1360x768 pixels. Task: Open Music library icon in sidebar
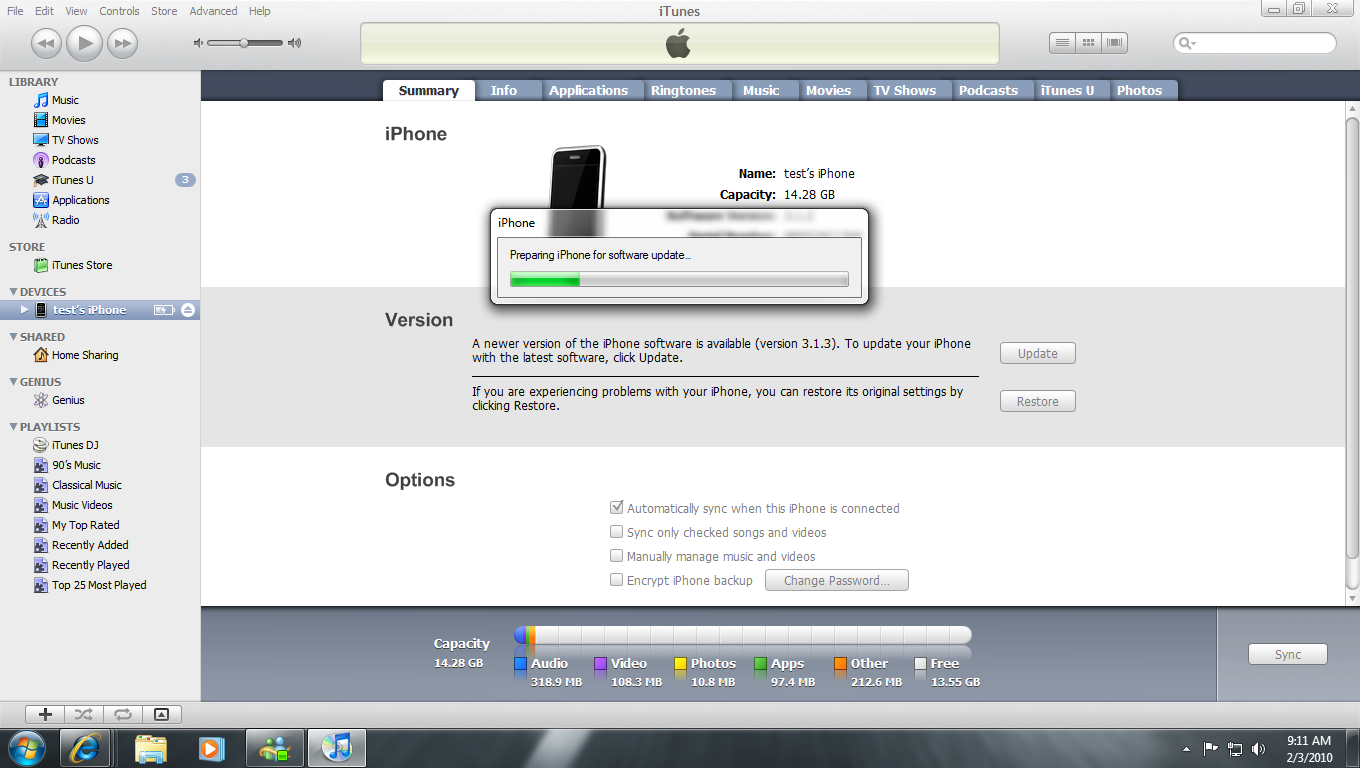[41, 100]
